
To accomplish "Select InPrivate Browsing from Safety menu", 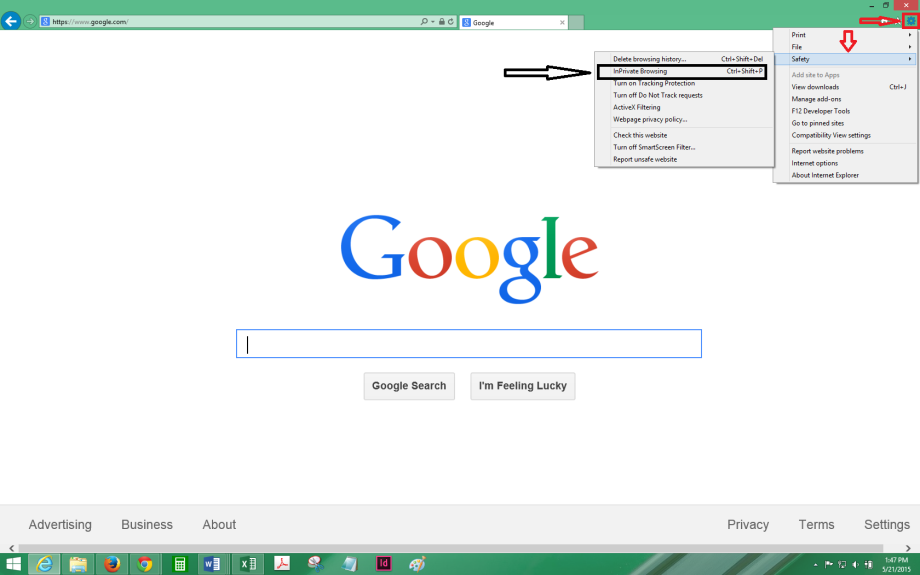I will point(682,71).
